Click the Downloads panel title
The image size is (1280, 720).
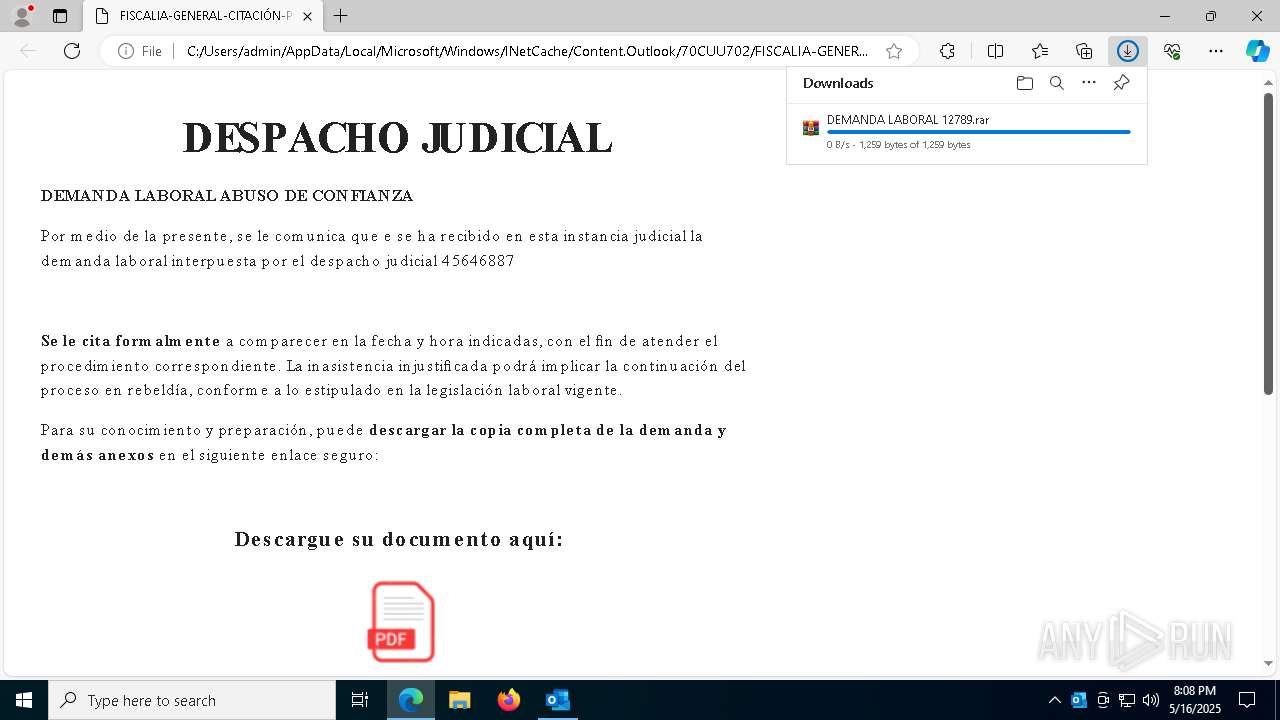(x=838, y=83)
